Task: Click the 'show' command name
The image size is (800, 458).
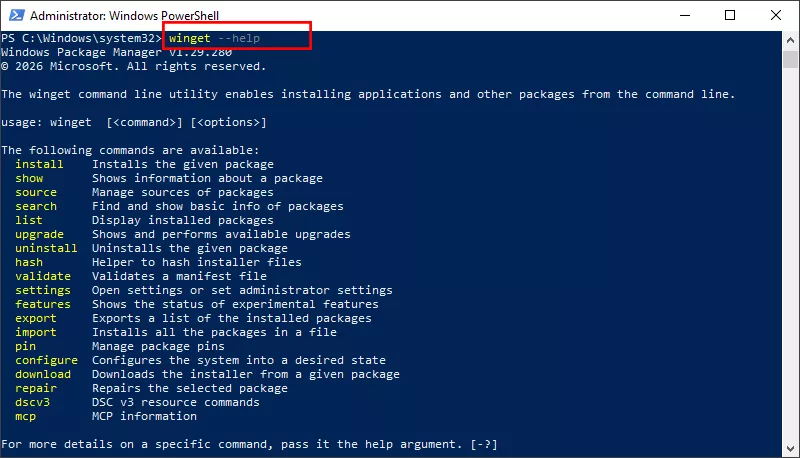Action: [29, 179]
